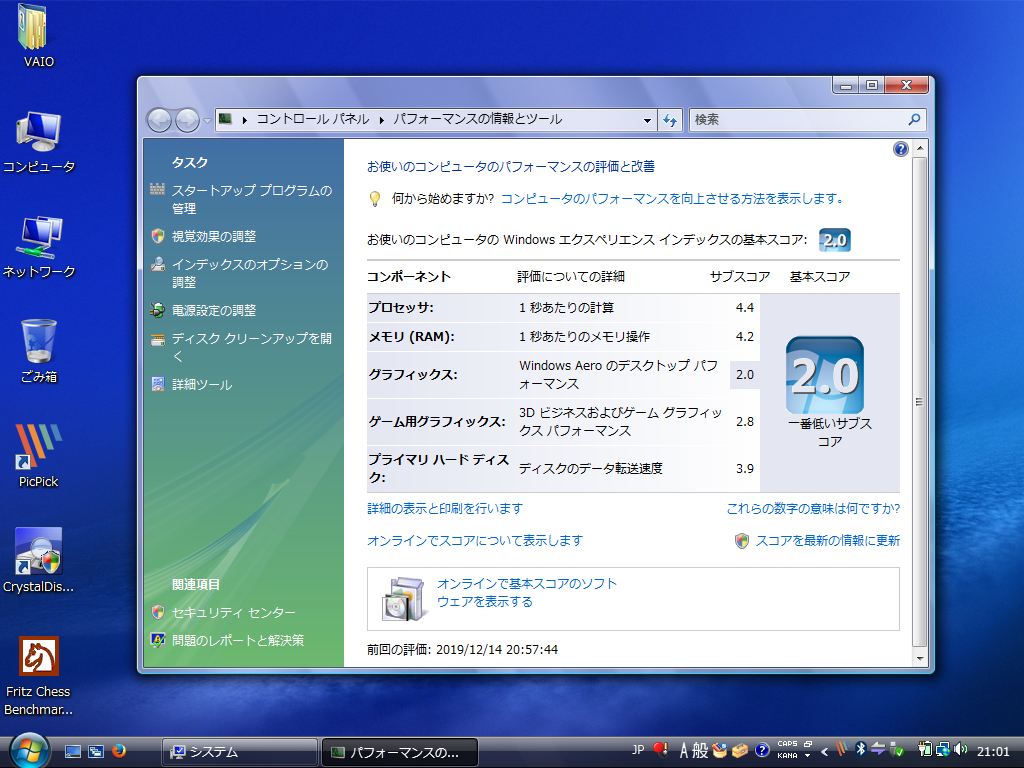Click the JP language indicator
Image resolution: width=1024 pixels, height=768 pixels.
coord(638,750)
